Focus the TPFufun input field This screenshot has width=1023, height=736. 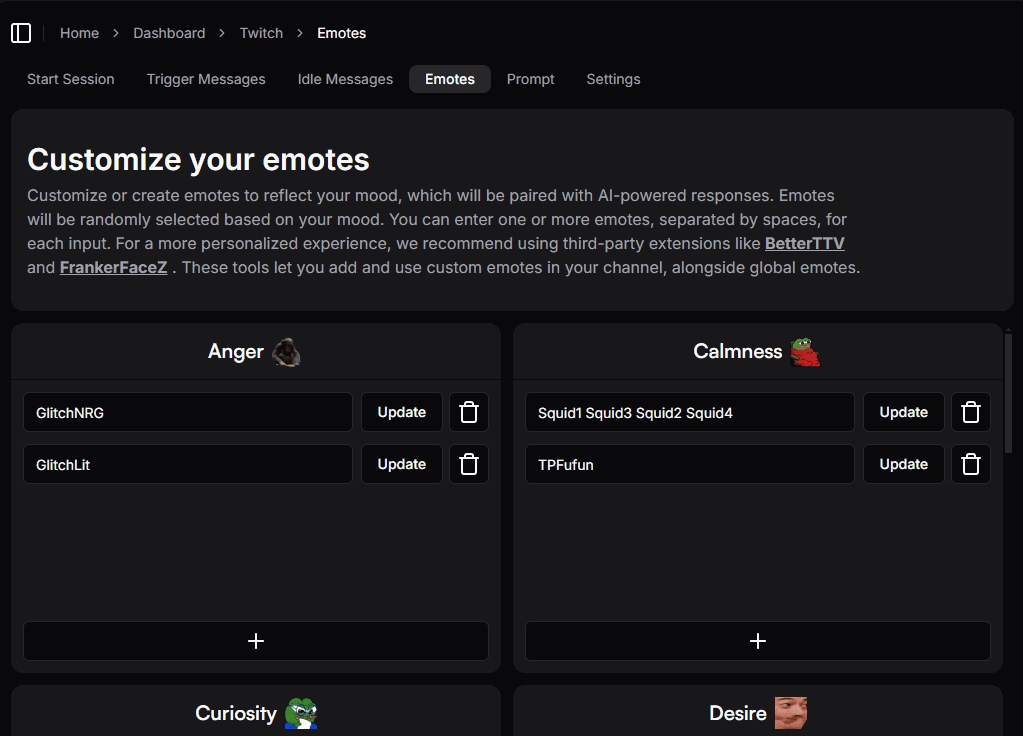click(690, 465)
